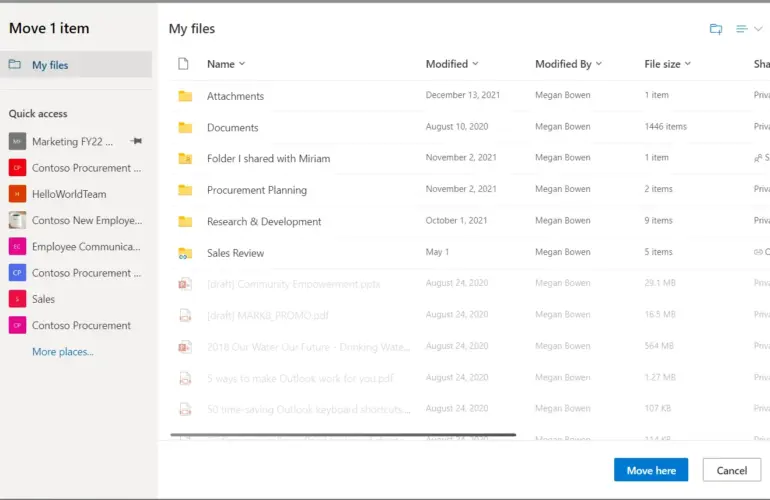The image size is (770, 500).
Task: Click the My files heading
Action: [x=192, y=28]
